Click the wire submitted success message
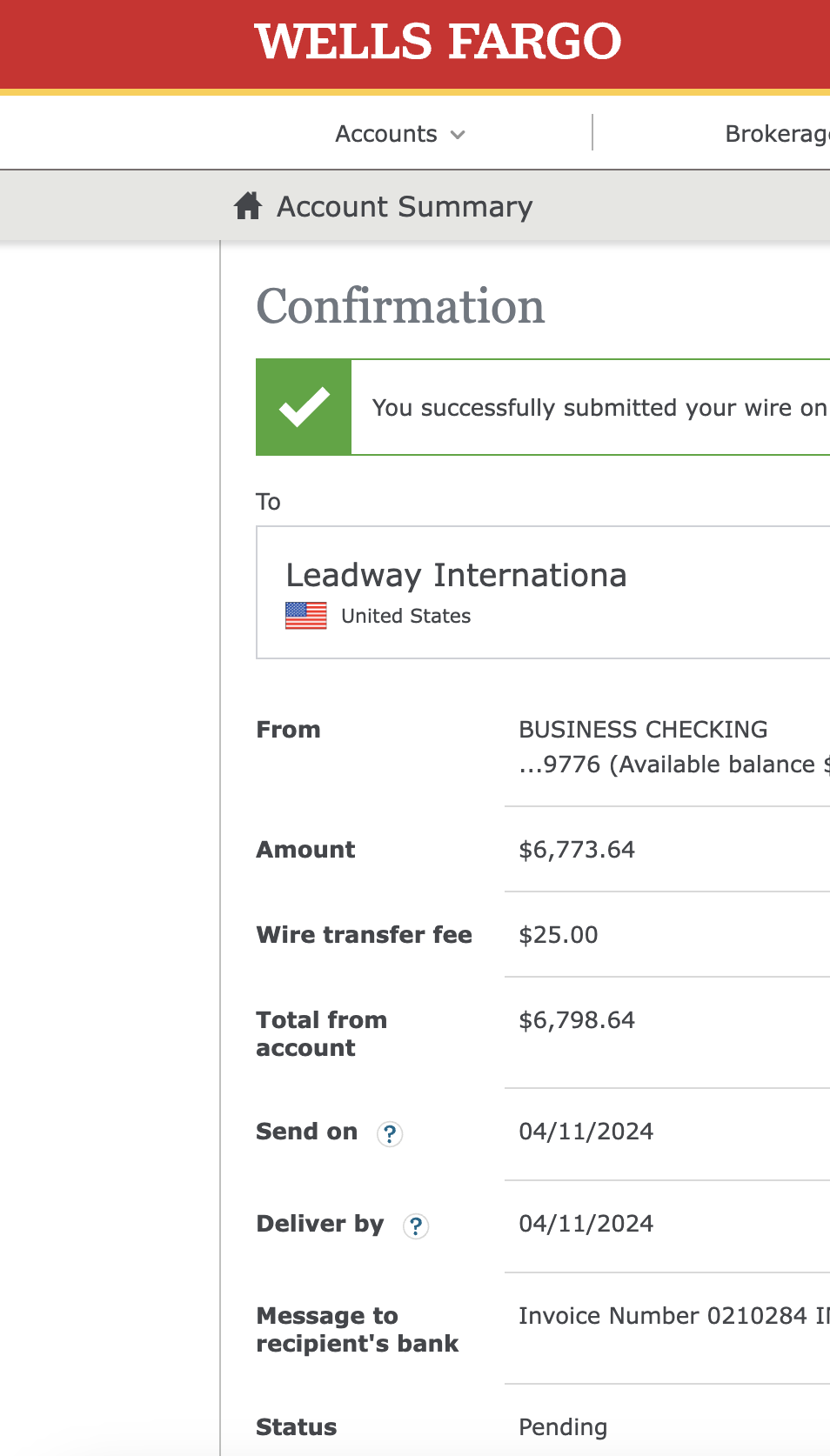830x1456 pixels. point(599,408)
